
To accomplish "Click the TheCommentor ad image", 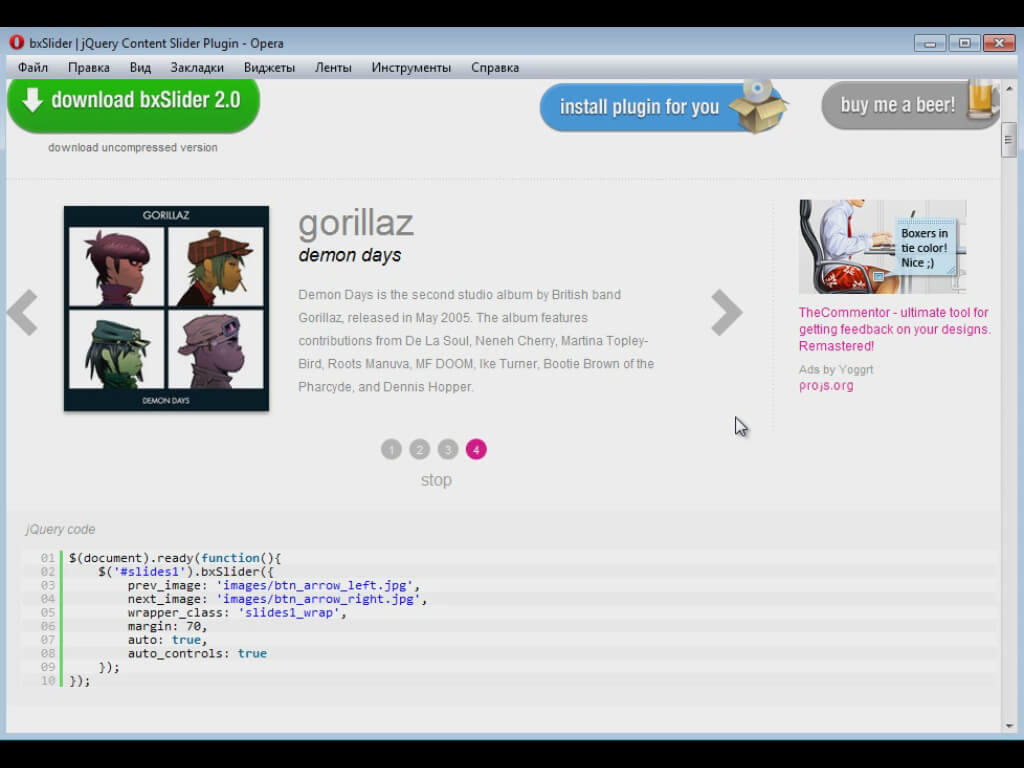I will pyautogui.click(x=882, y=246).
